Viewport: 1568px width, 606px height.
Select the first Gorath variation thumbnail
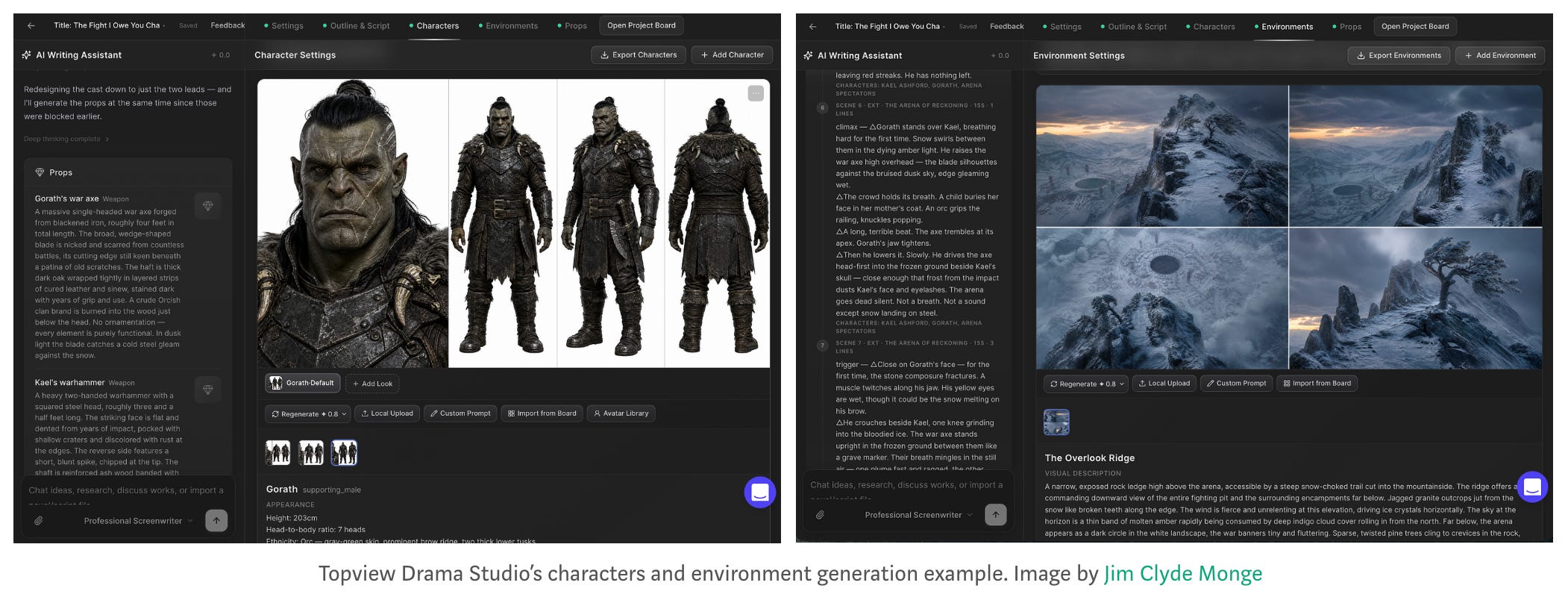[278, 452]
